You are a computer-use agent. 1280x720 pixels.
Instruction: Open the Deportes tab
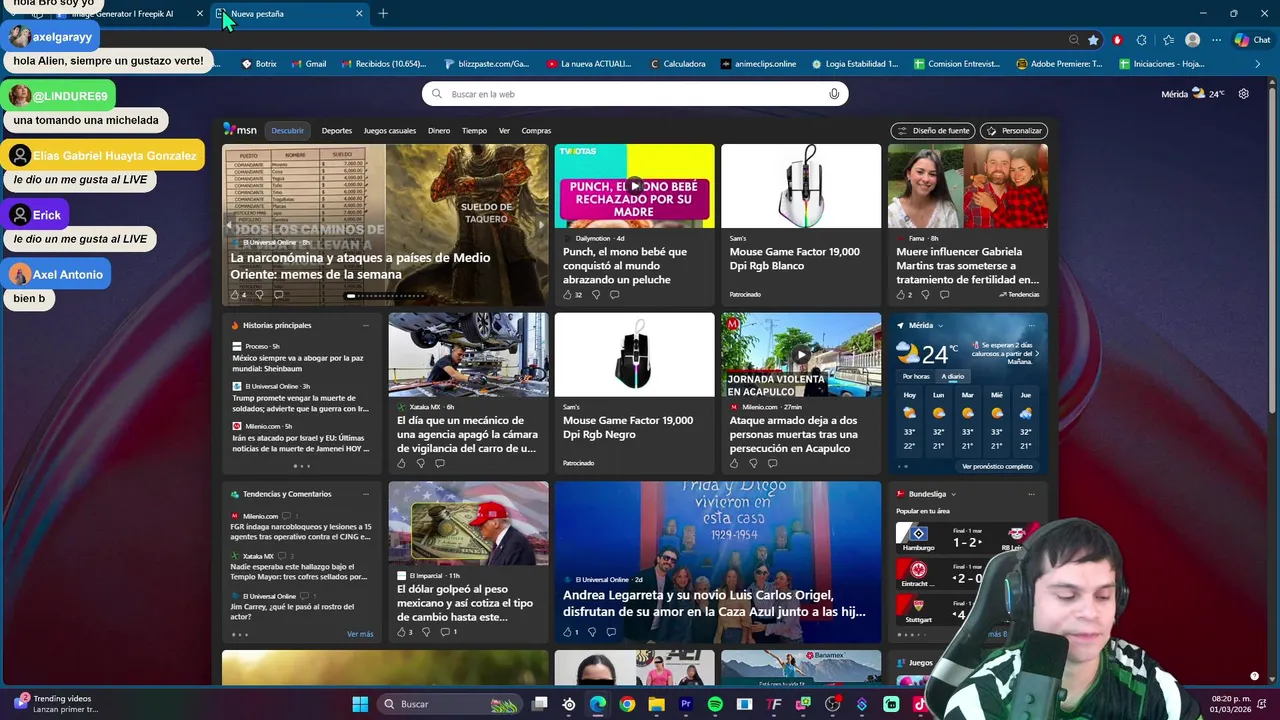(337, 130)
